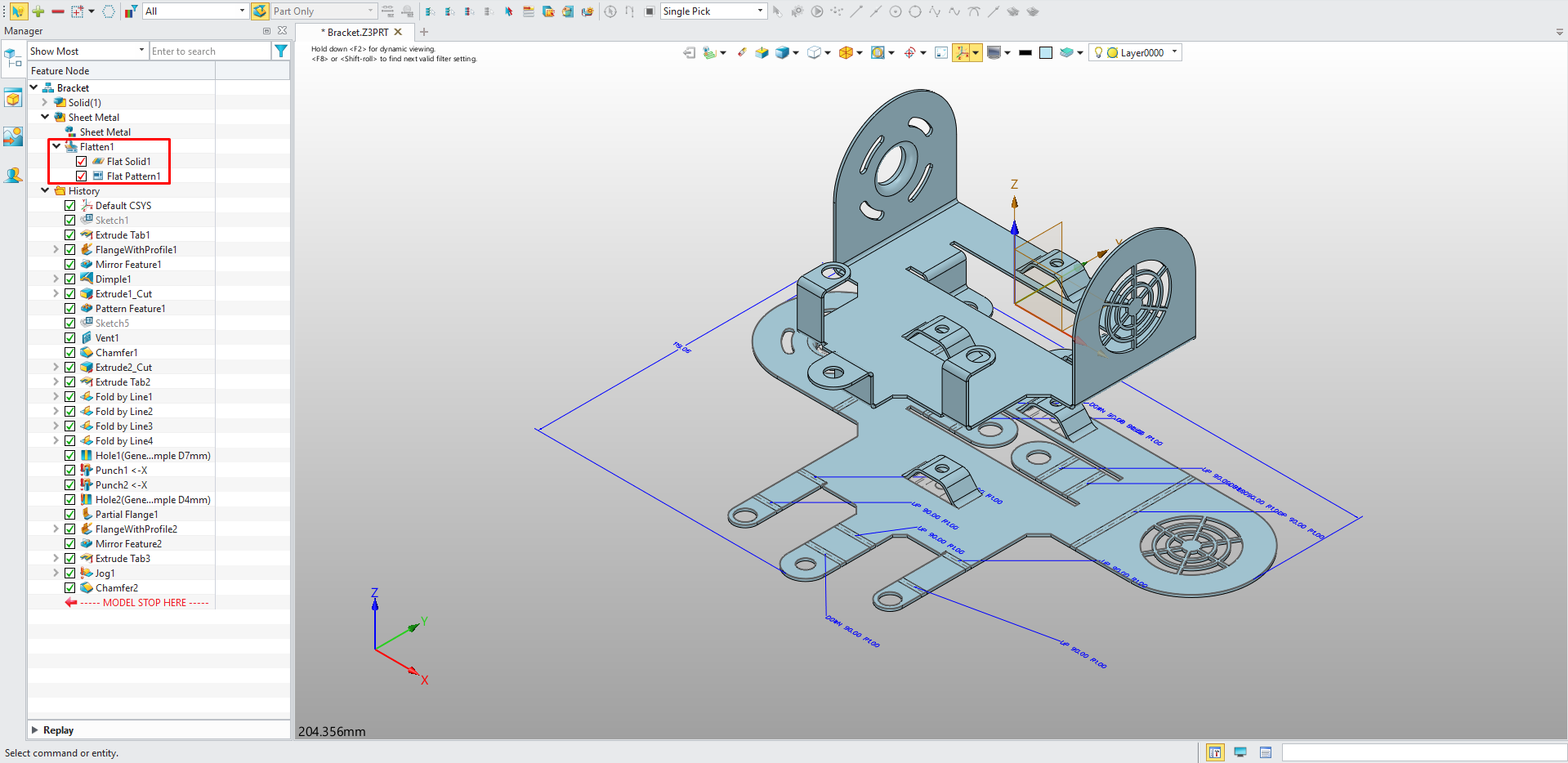Toggle the Vent1 feature checkbox
This screenshot has width=1568, height=763.
tap(70, 338)
